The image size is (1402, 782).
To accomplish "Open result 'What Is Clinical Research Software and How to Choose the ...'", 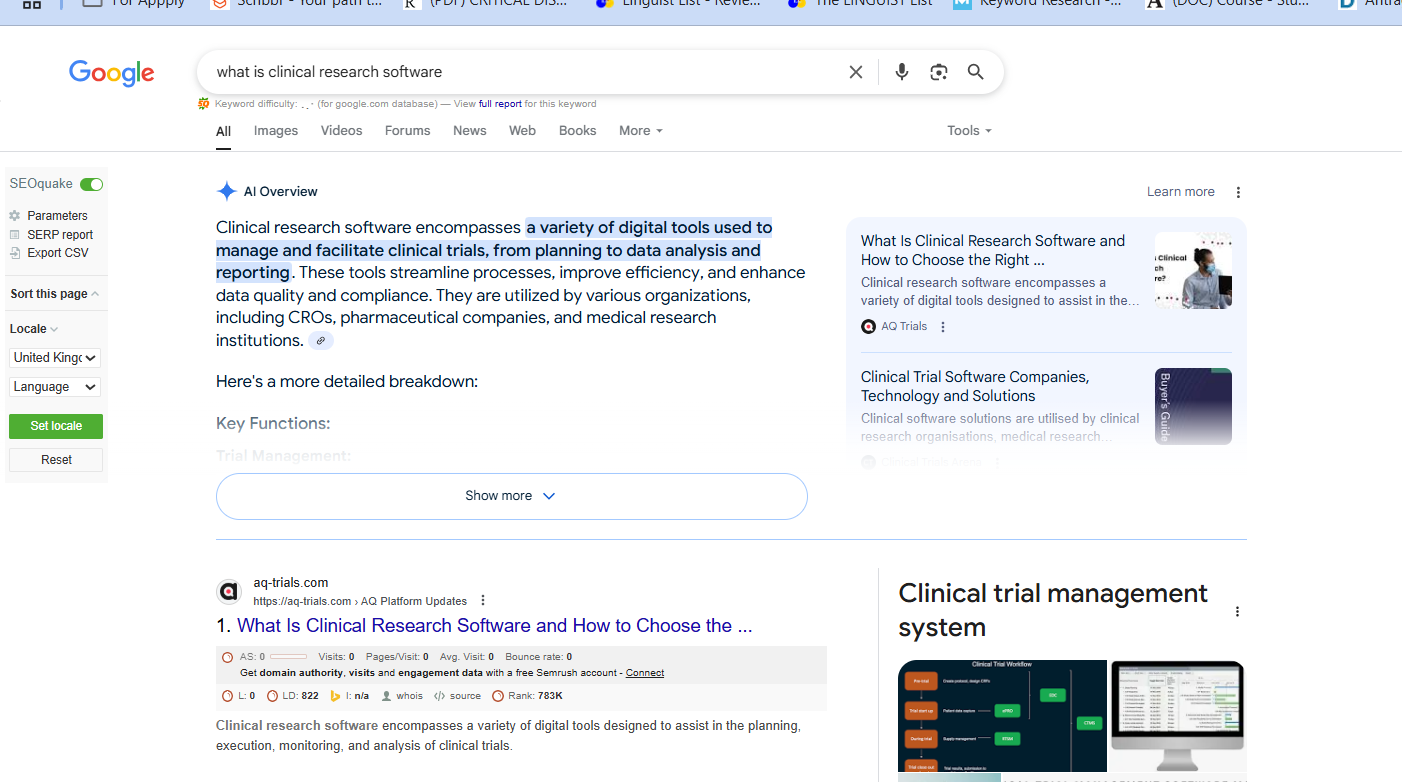I will (x=494, y=626).
